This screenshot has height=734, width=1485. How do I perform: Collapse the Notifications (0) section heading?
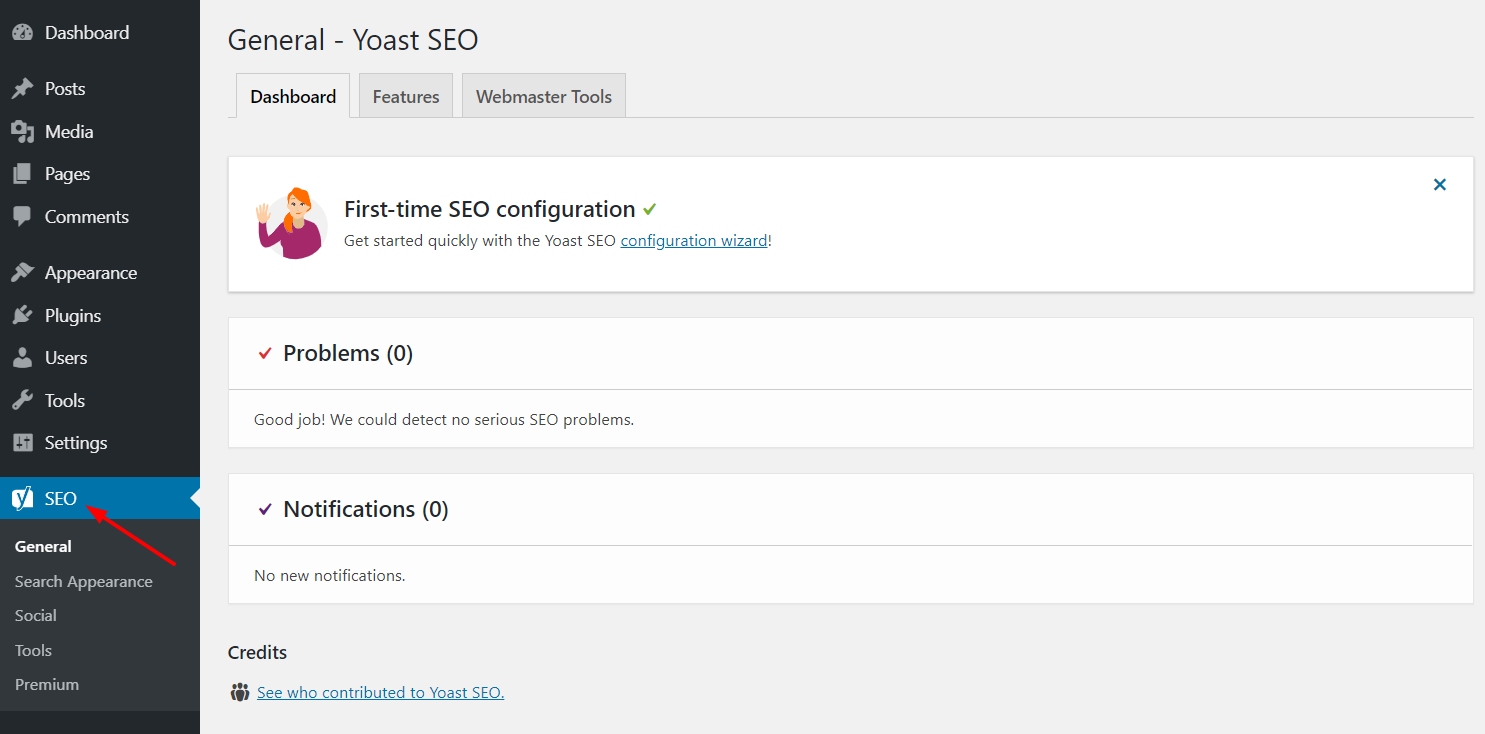[x=366, y=509]
